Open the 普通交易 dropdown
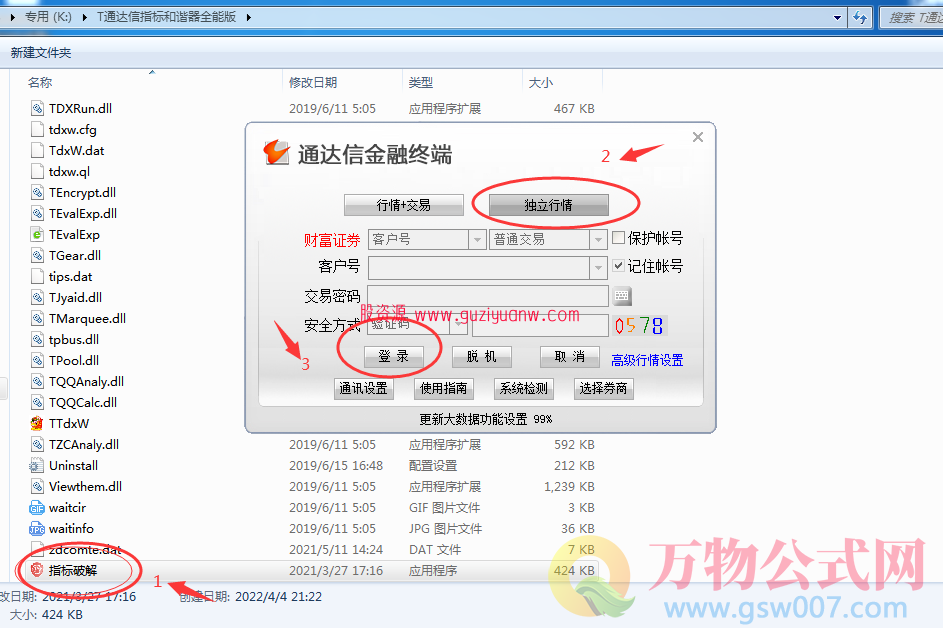Viewport: 943px width, 628px height. pos(598,239)
